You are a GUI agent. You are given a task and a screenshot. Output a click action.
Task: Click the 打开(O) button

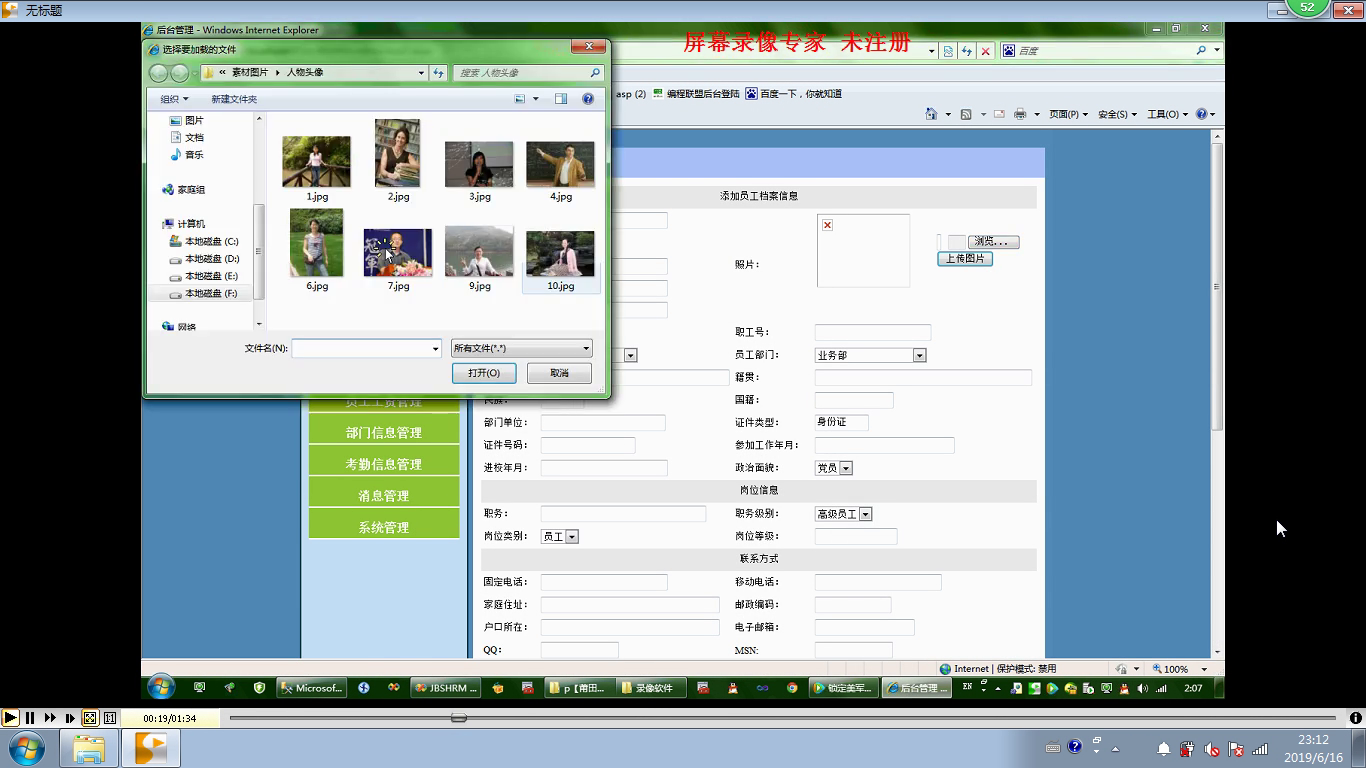(x=484, y=373)
